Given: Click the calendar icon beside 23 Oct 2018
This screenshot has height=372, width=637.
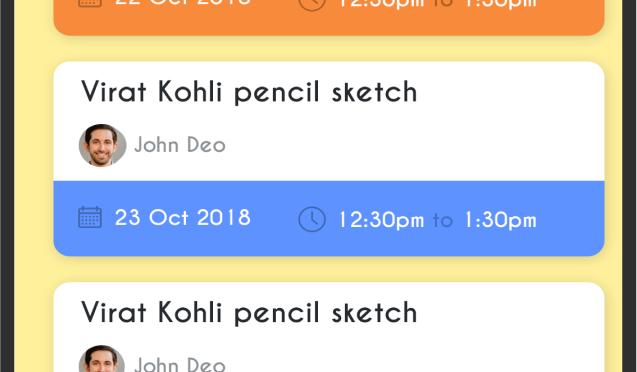Looking at the screenshot, I should pyautogui.click(x=90, y=218).
